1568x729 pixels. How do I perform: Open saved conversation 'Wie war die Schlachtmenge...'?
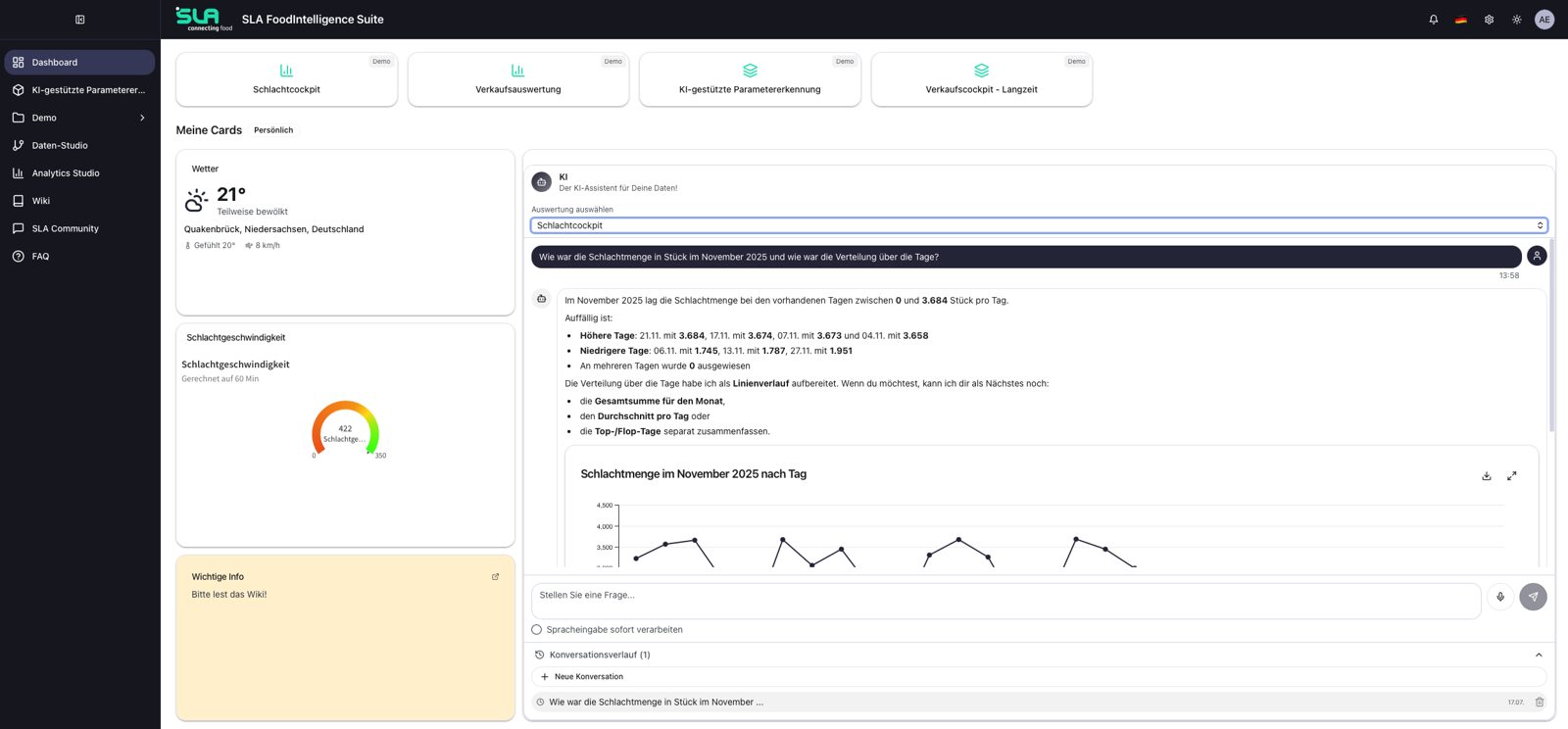point(1019,703)
